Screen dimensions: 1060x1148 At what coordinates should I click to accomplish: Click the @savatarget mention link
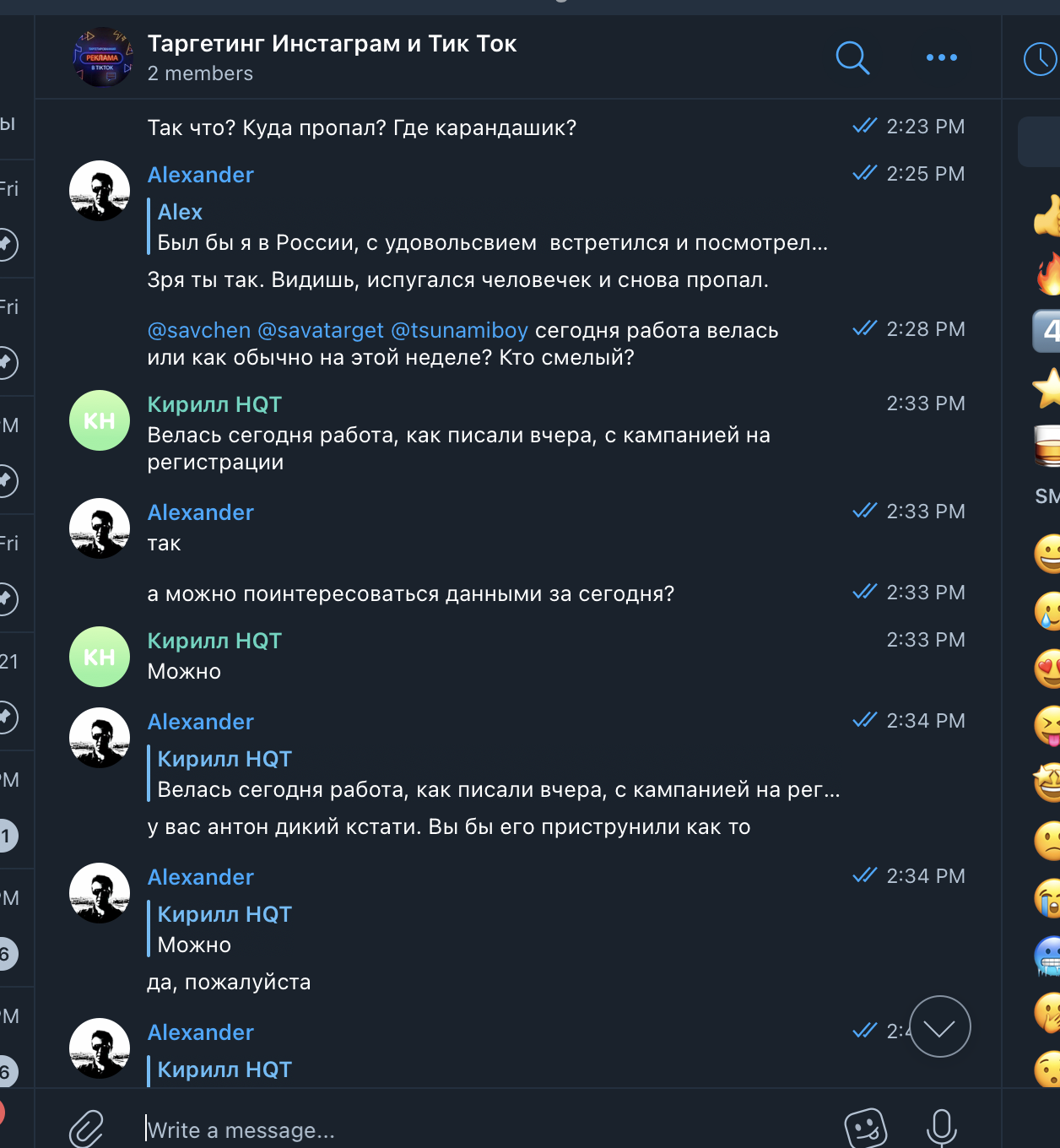click(x=321, y=330)
